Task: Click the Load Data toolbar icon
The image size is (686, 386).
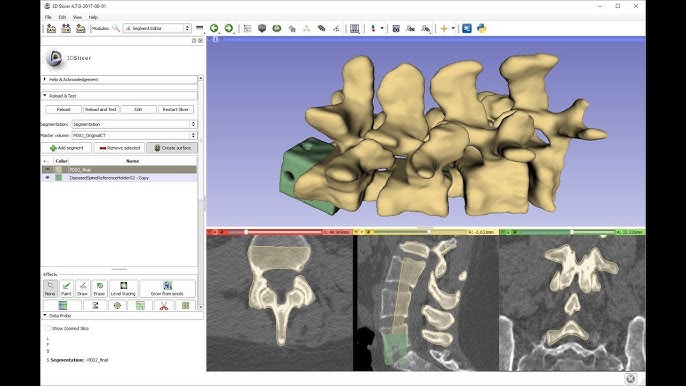Action: 51,28
